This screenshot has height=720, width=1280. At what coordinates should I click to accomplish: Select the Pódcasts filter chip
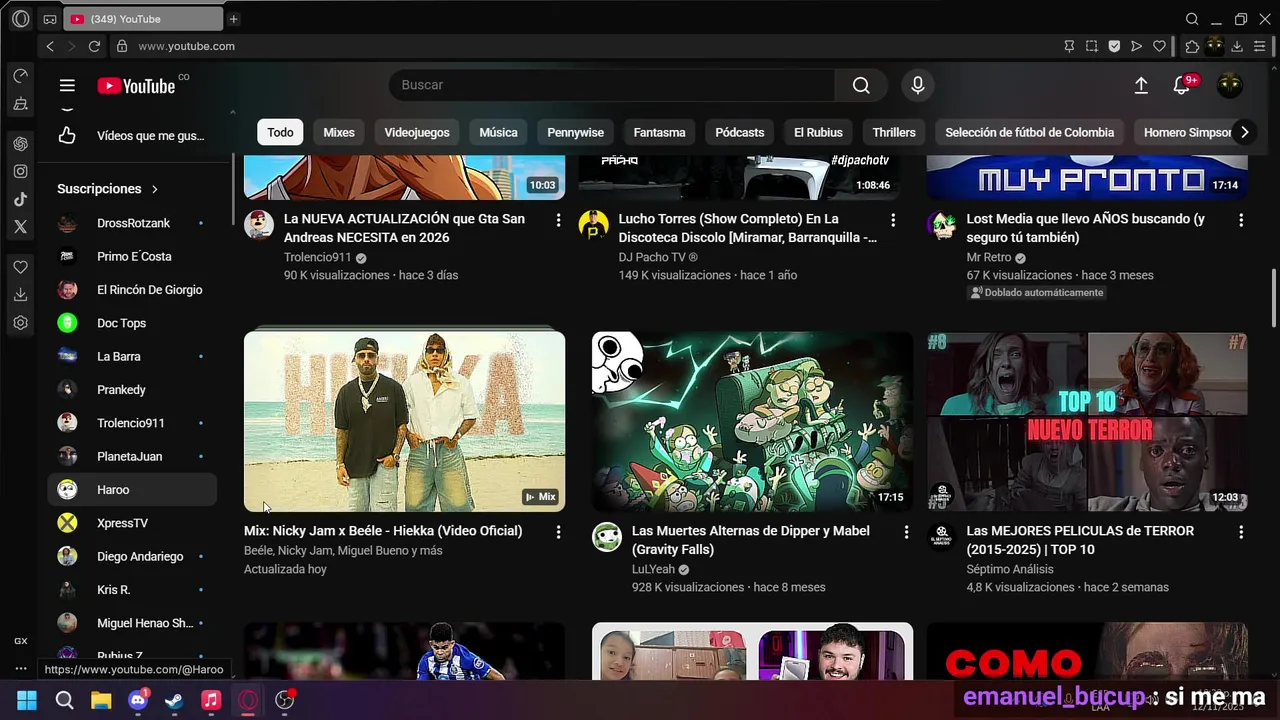click(x=740, y=132)
